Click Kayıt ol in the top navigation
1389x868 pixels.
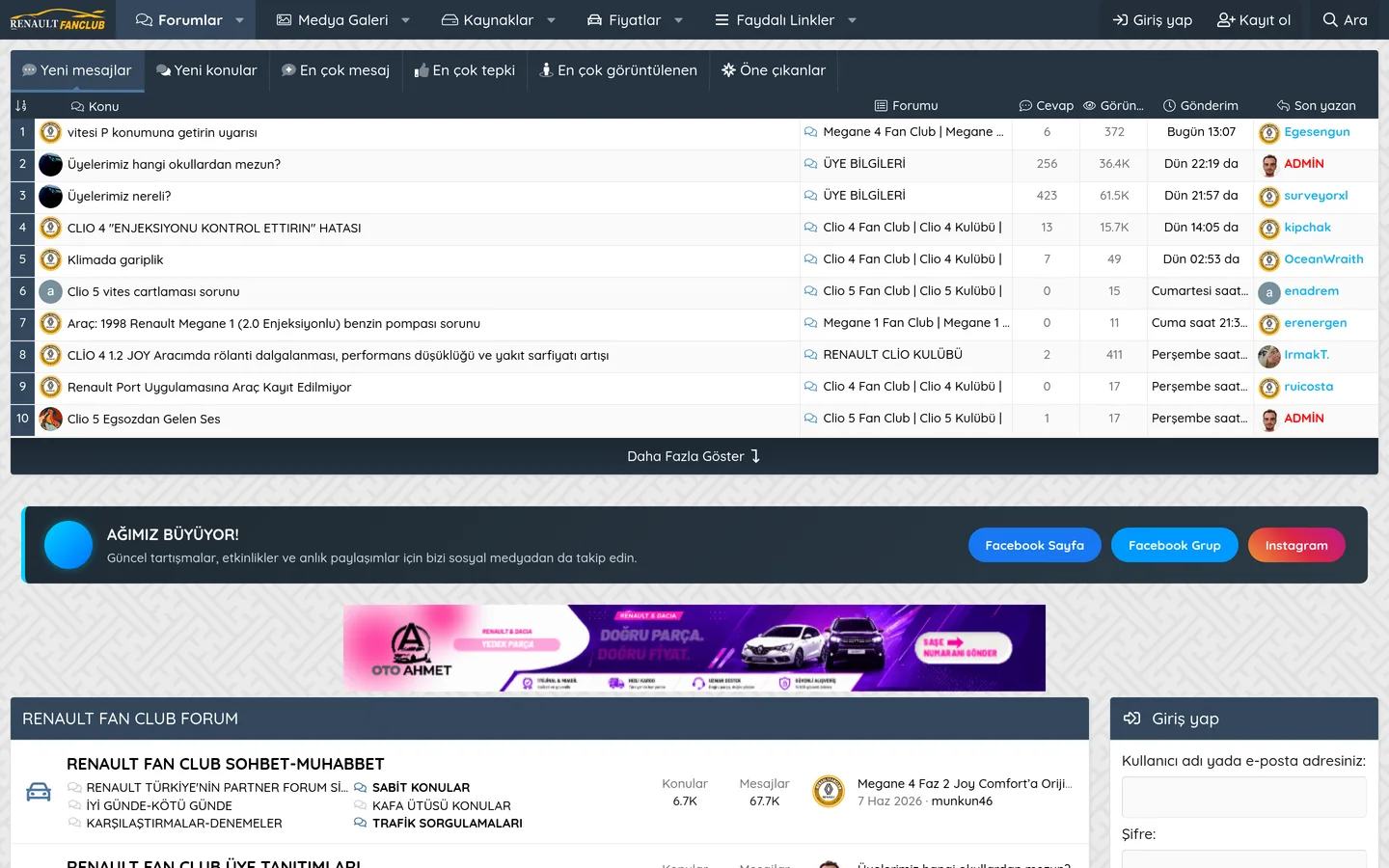[1254, 20]
